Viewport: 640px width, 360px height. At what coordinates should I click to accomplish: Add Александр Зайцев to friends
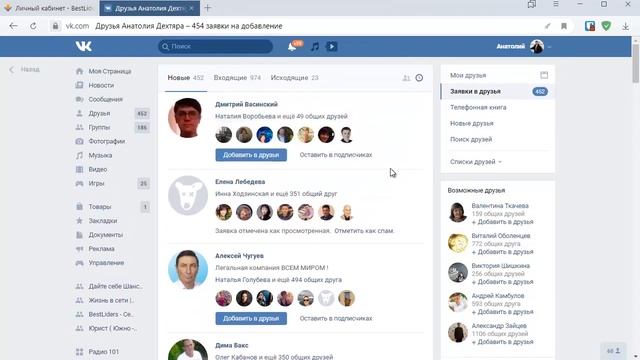(502, 342)
